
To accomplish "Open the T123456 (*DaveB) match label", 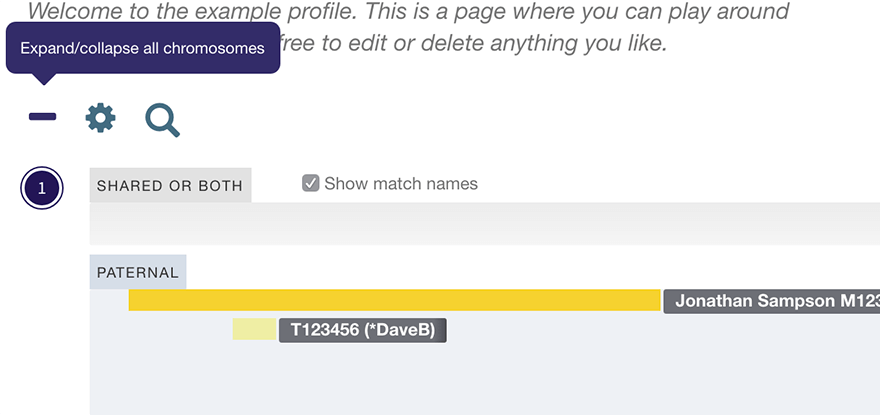I will click(x=362, y=330).
